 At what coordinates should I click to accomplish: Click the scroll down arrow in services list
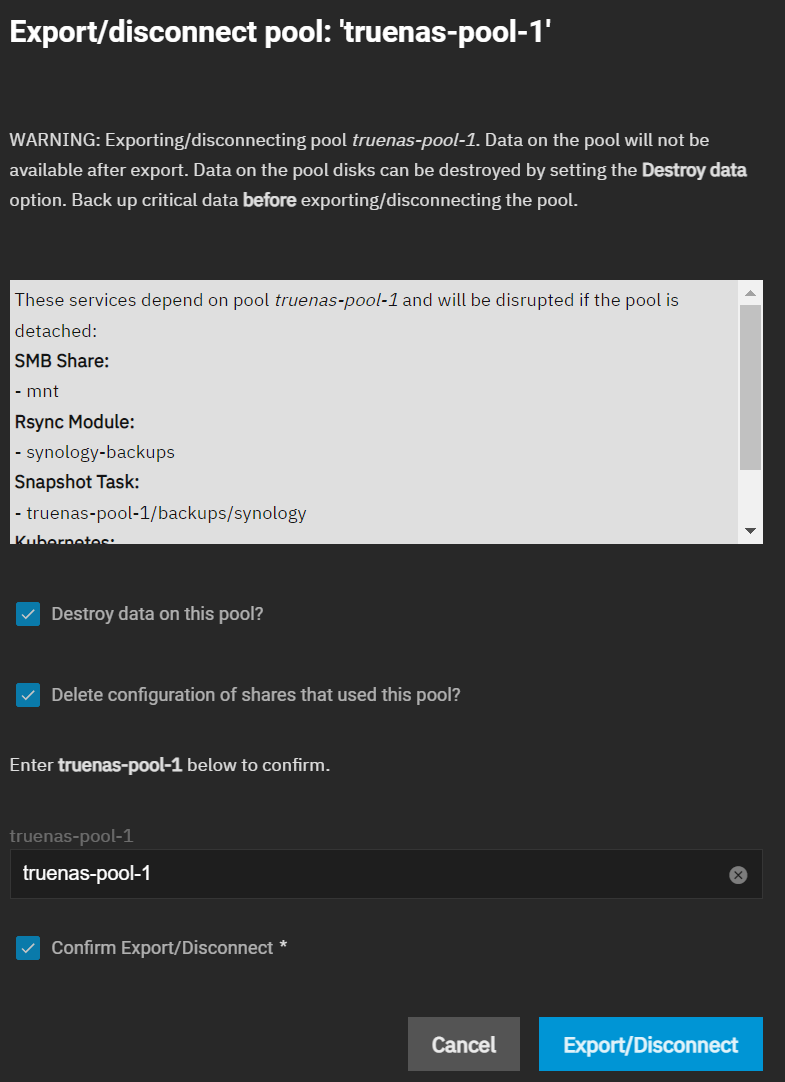coord(751,530)
